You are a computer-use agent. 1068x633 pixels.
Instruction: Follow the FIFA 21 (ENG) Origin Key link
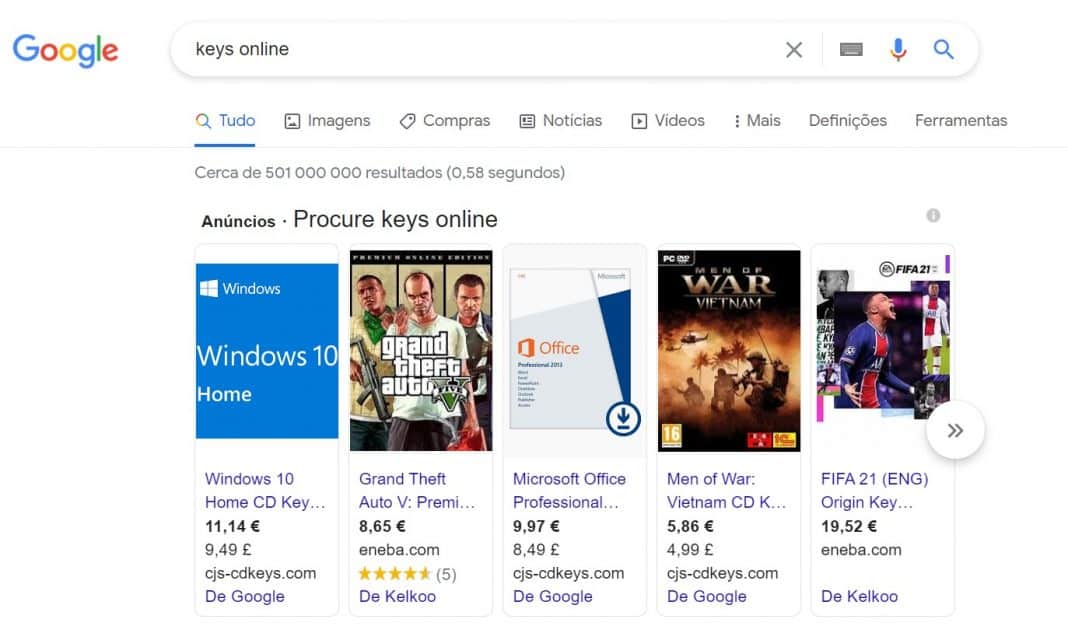coord(875,491)
